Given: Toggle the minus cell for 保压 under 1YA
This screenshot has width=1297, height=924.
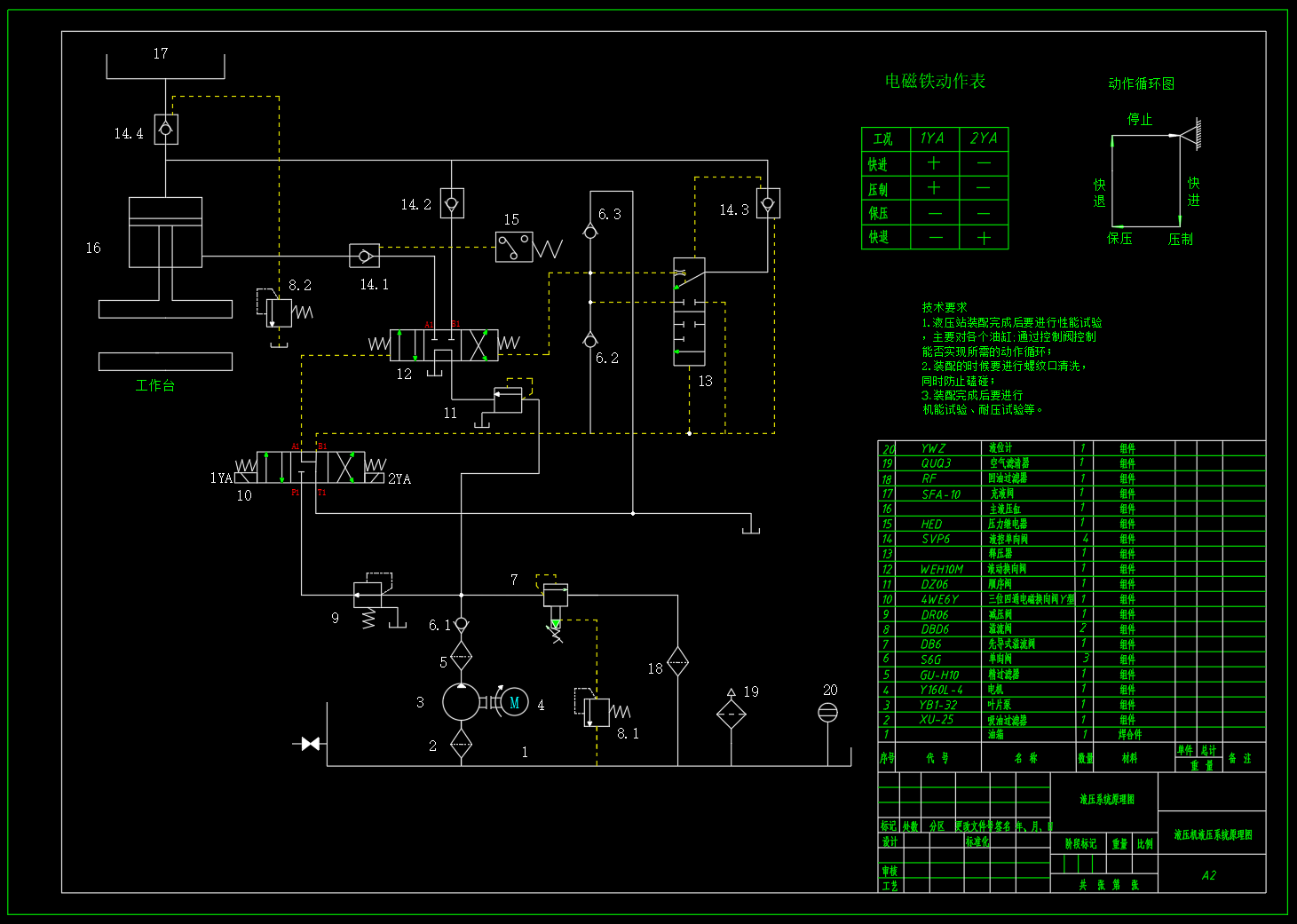Looking at the screenshot, I should tap(934, 213).
